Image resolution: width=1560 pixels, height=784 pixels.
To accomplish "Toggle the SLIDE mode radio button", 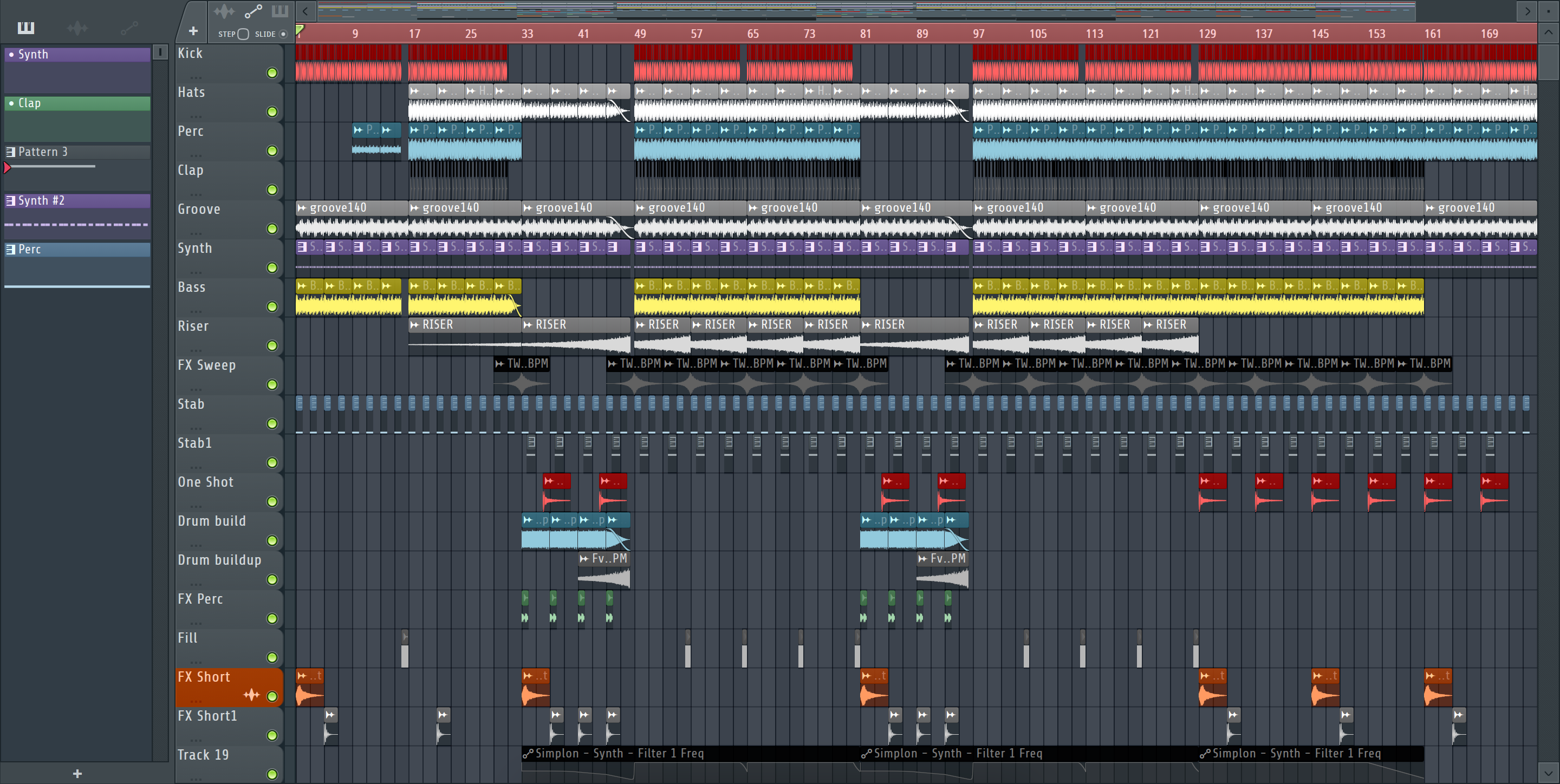I will point(283,34).
